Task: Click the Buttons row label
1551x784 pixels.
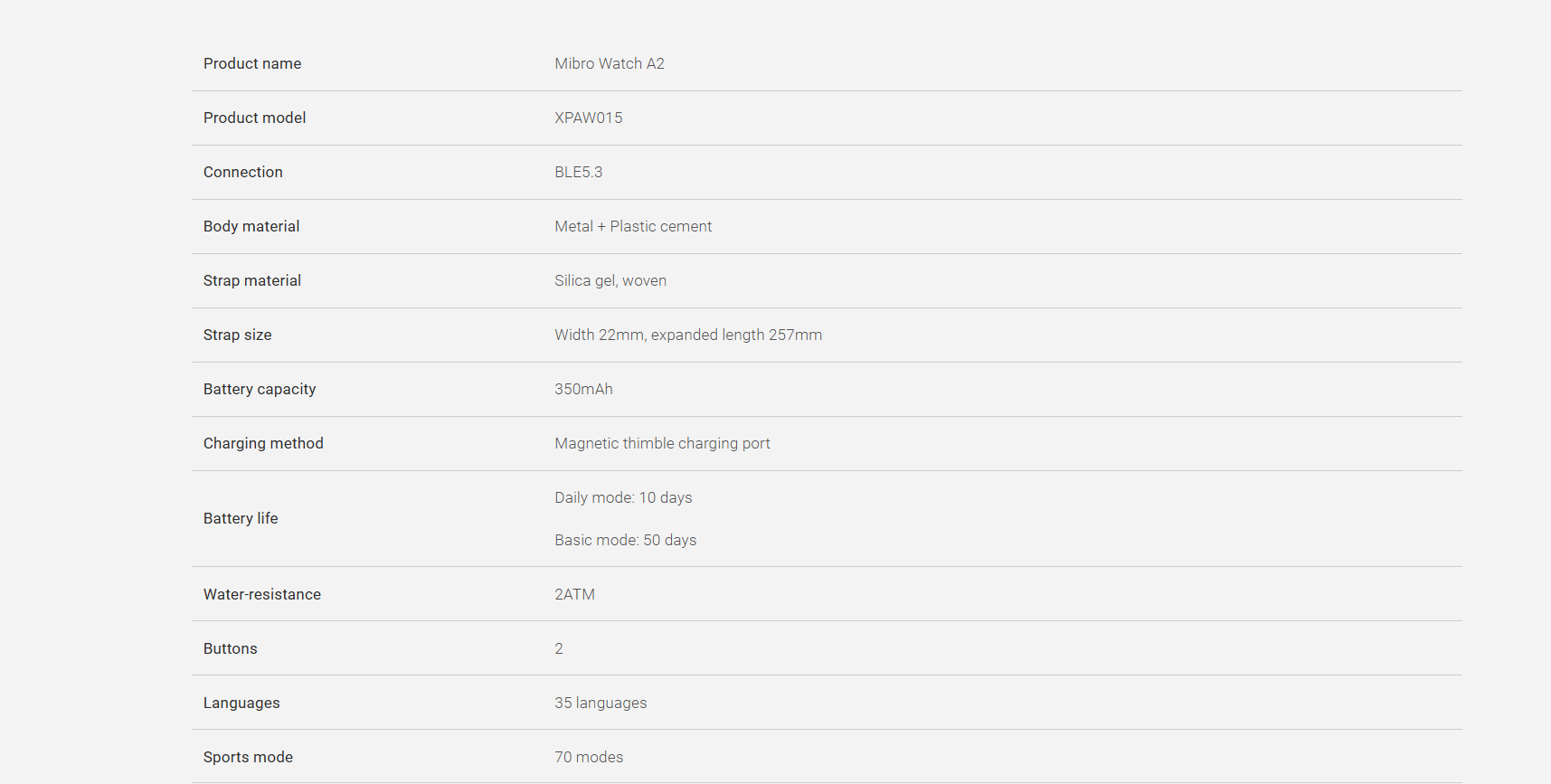Action: coord(231,648)
